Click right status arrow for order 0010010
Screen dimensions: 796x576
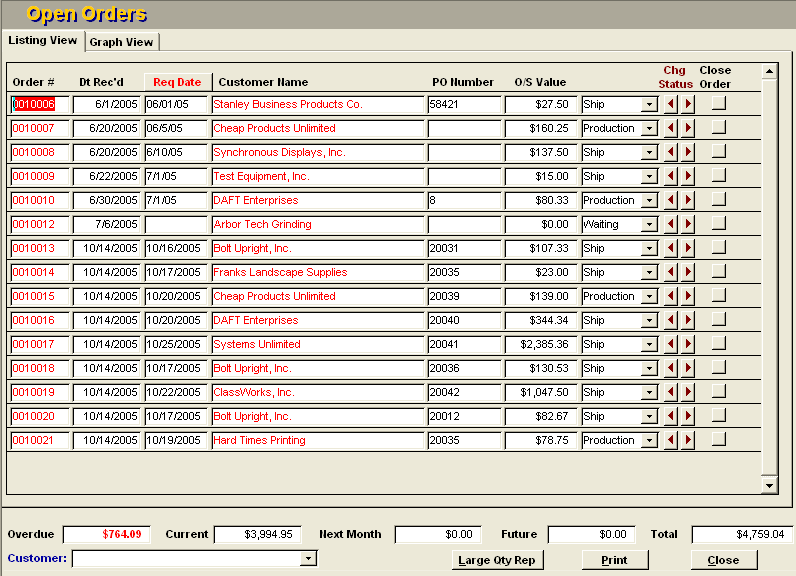688,200
